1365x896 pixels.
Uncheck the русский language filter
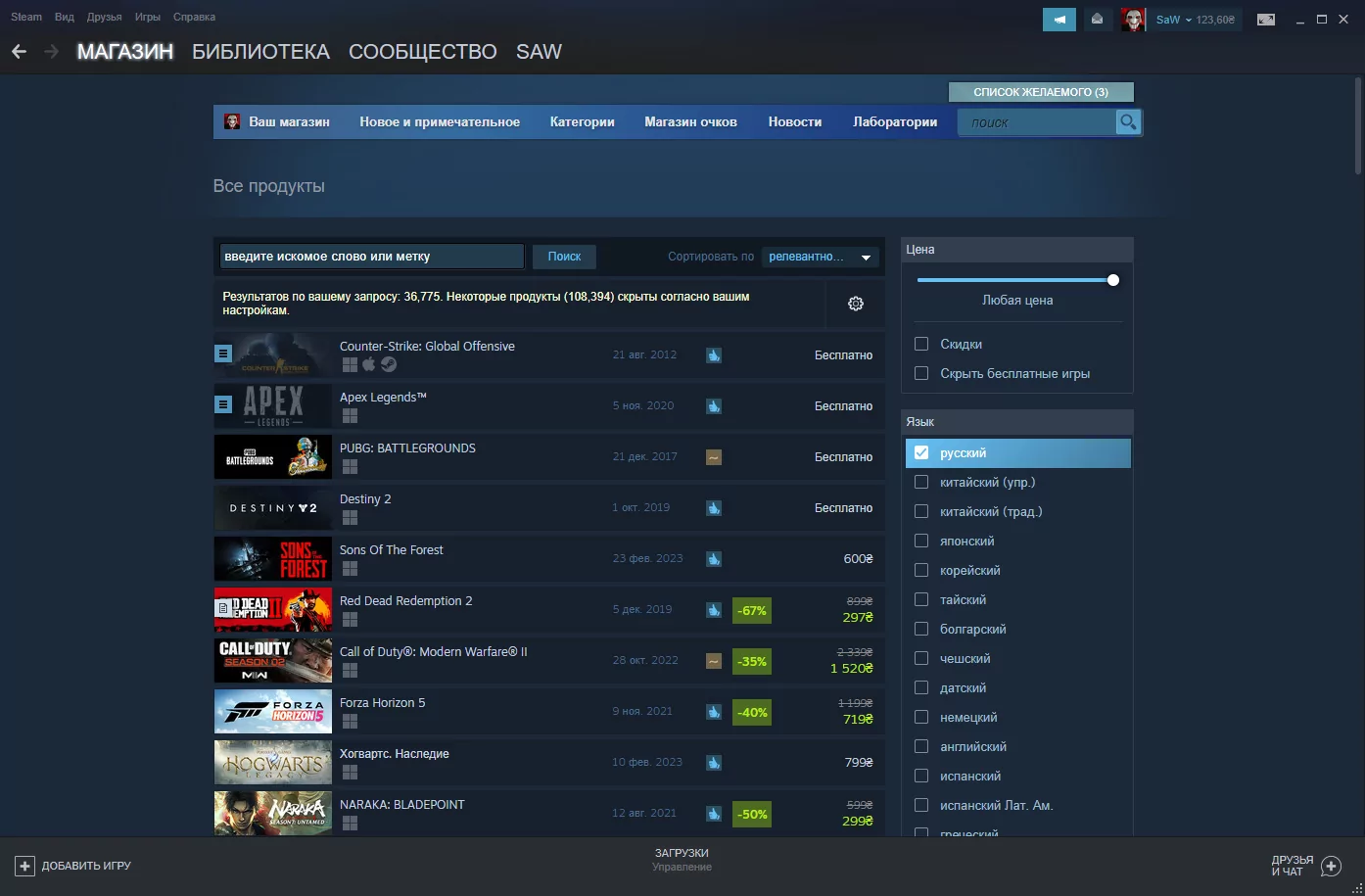pos(921,452)
